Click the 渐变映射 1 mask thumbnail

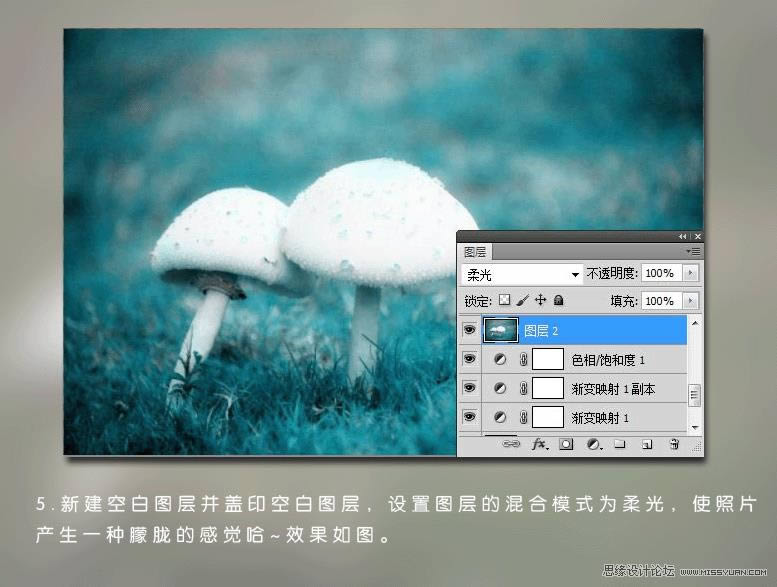coord(548,417)
